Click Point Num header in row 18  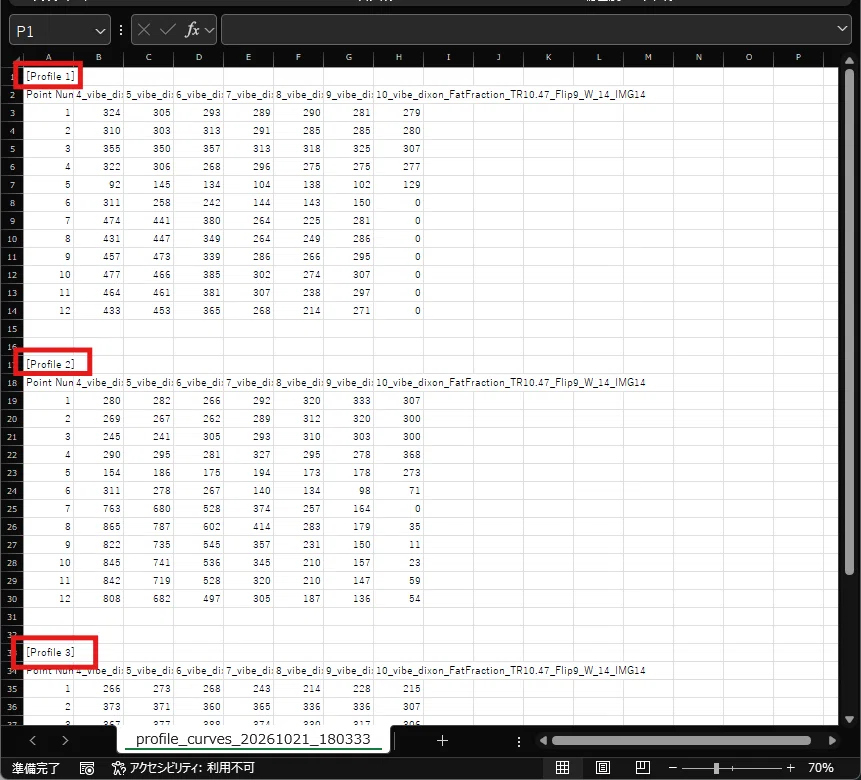49,382
